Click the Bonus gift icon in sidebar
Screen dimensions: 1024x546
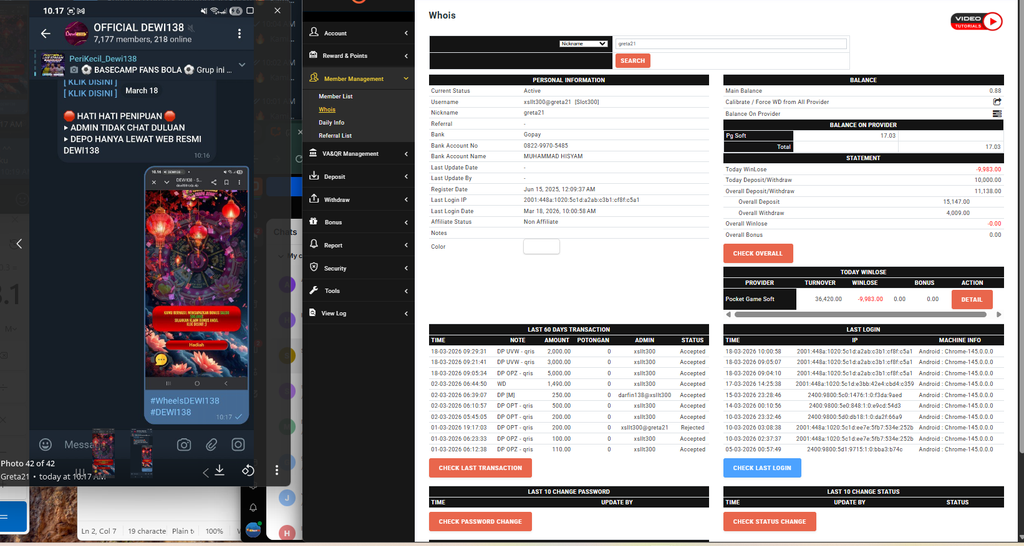point(314,221)
